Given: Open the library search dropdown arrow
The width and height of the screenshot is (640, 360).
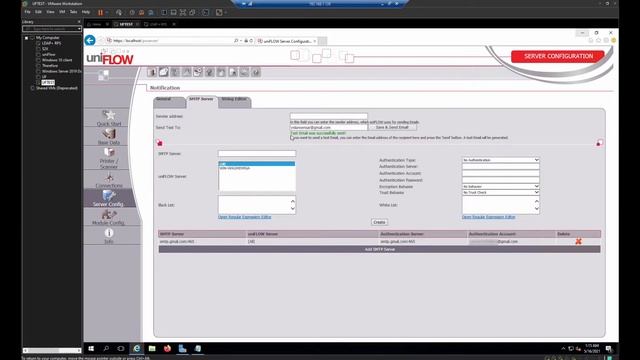Looking at the screenshot, I should coord(79,29).
